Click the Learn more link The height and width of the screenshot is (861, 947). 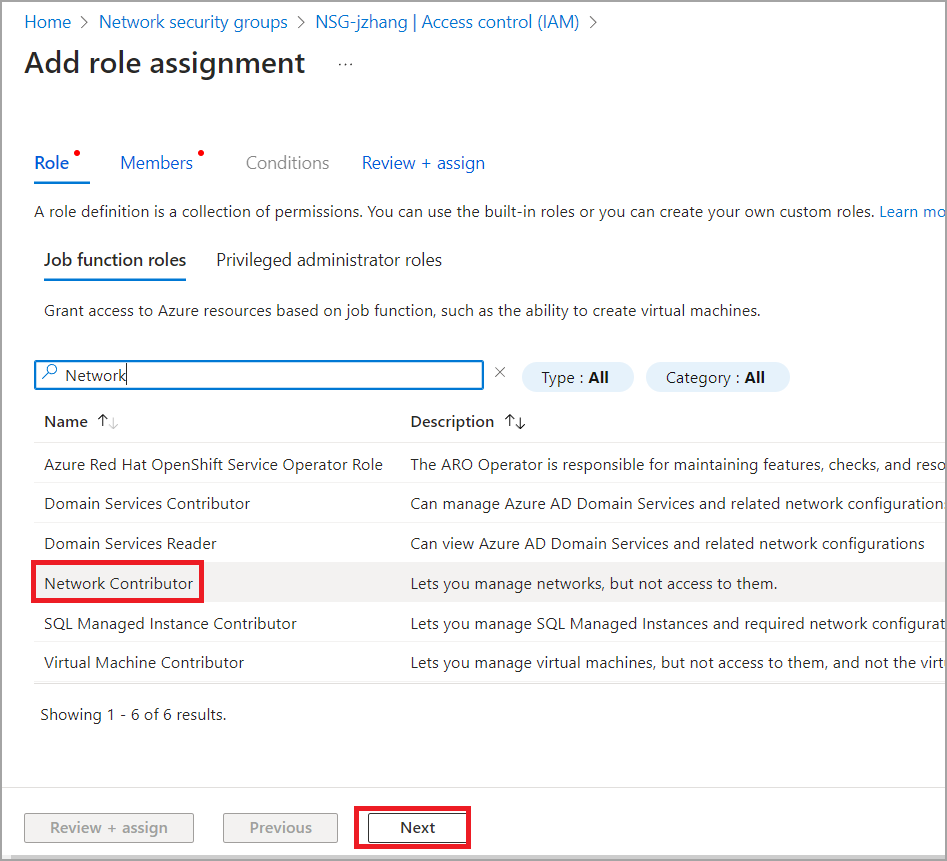click(911, 212)
